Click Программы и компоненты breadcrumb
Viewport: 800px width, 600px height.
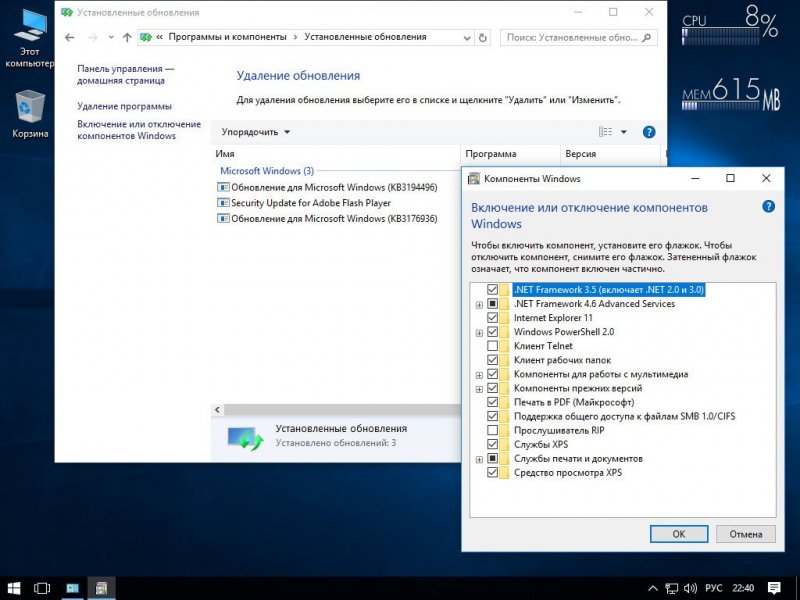[x=228, y=37]
